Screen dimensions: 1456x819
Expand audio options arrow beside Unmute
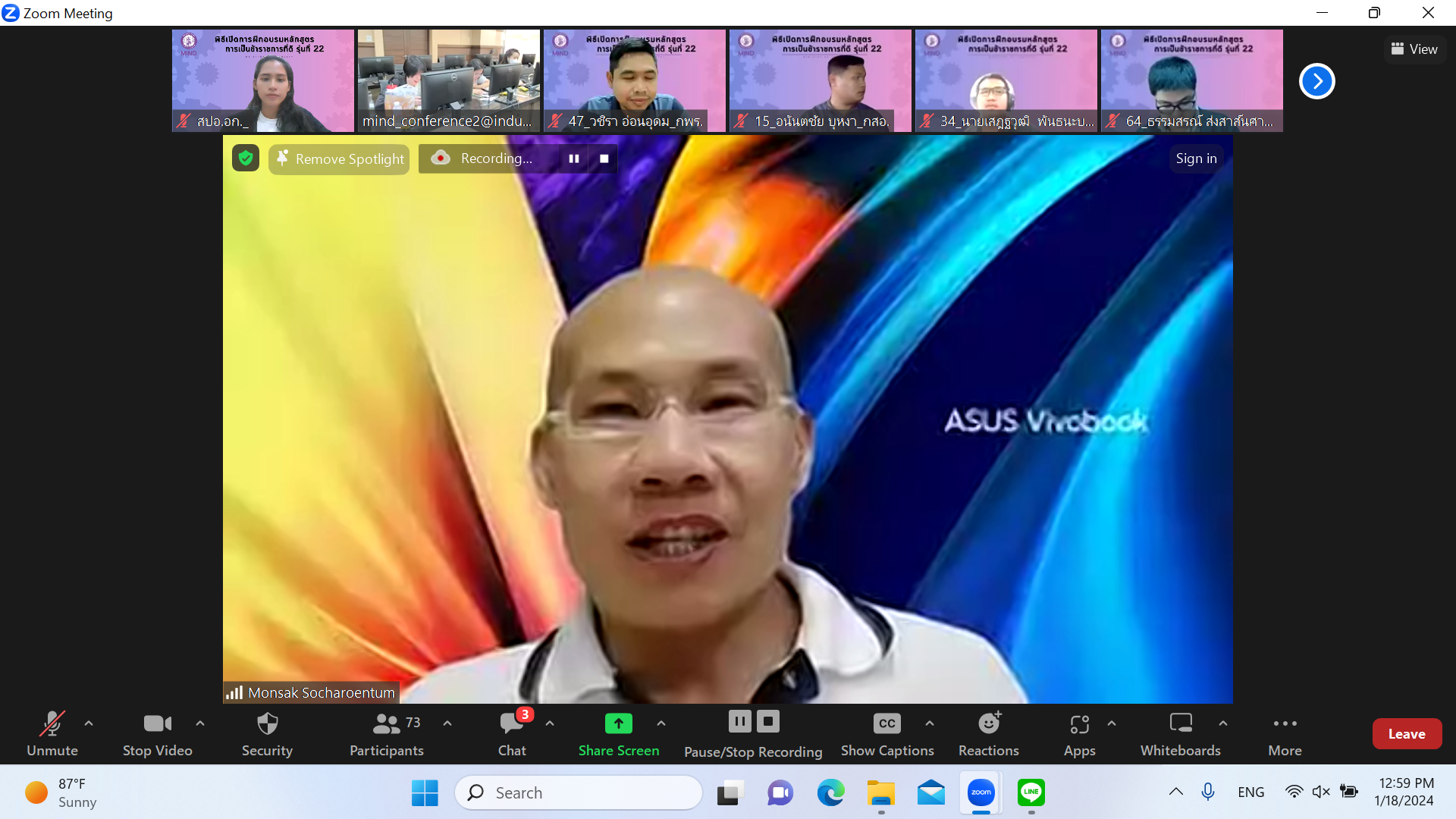coord(89,723)
